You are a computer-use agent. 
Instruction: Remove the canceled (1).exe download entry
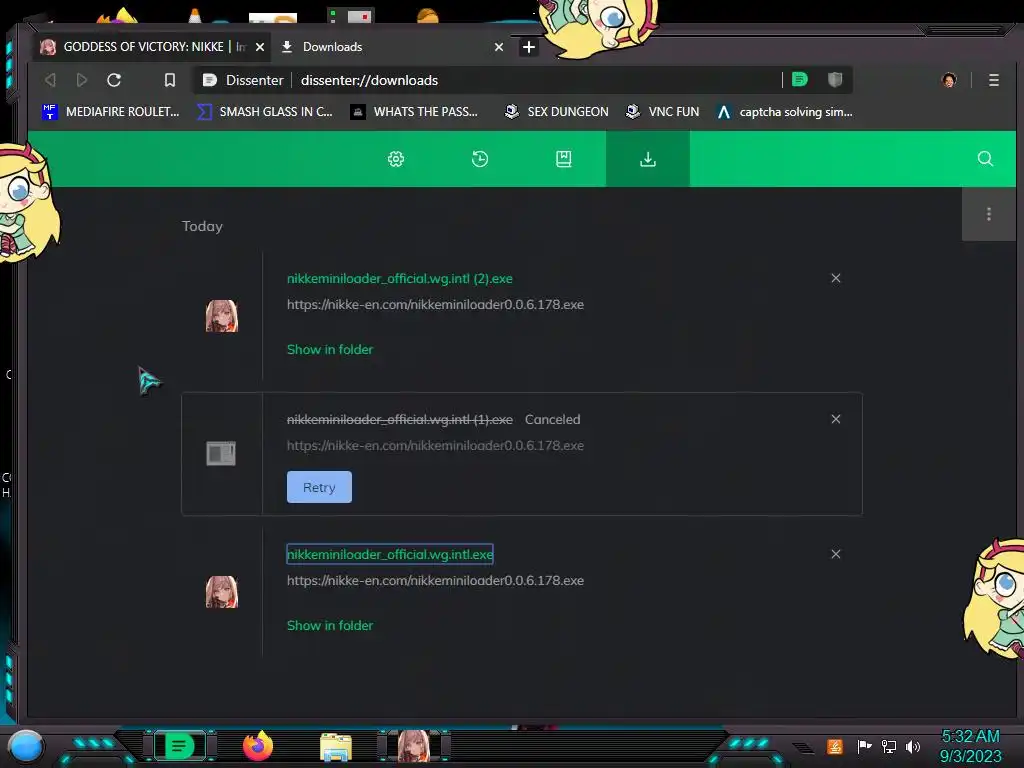pos(835,419)
